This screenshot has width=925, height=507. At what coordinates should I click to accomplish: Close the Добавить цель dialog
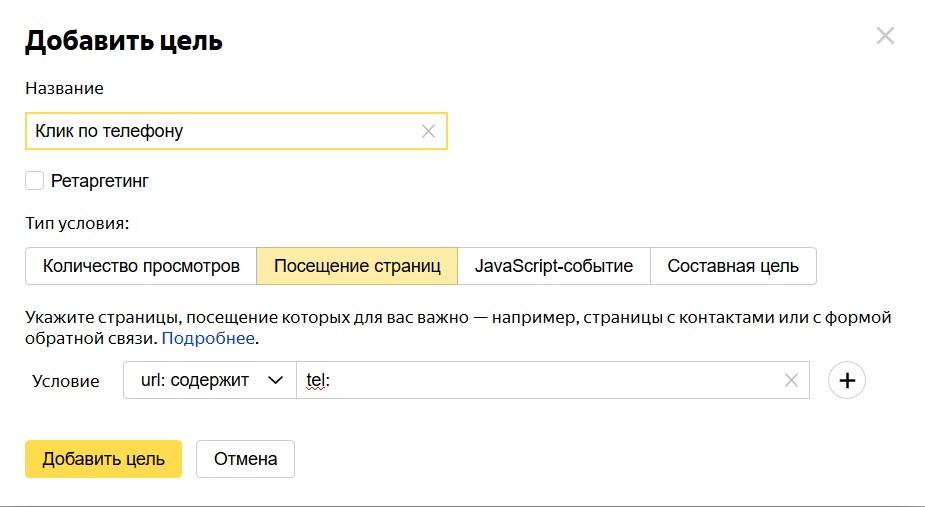[885, 37]
